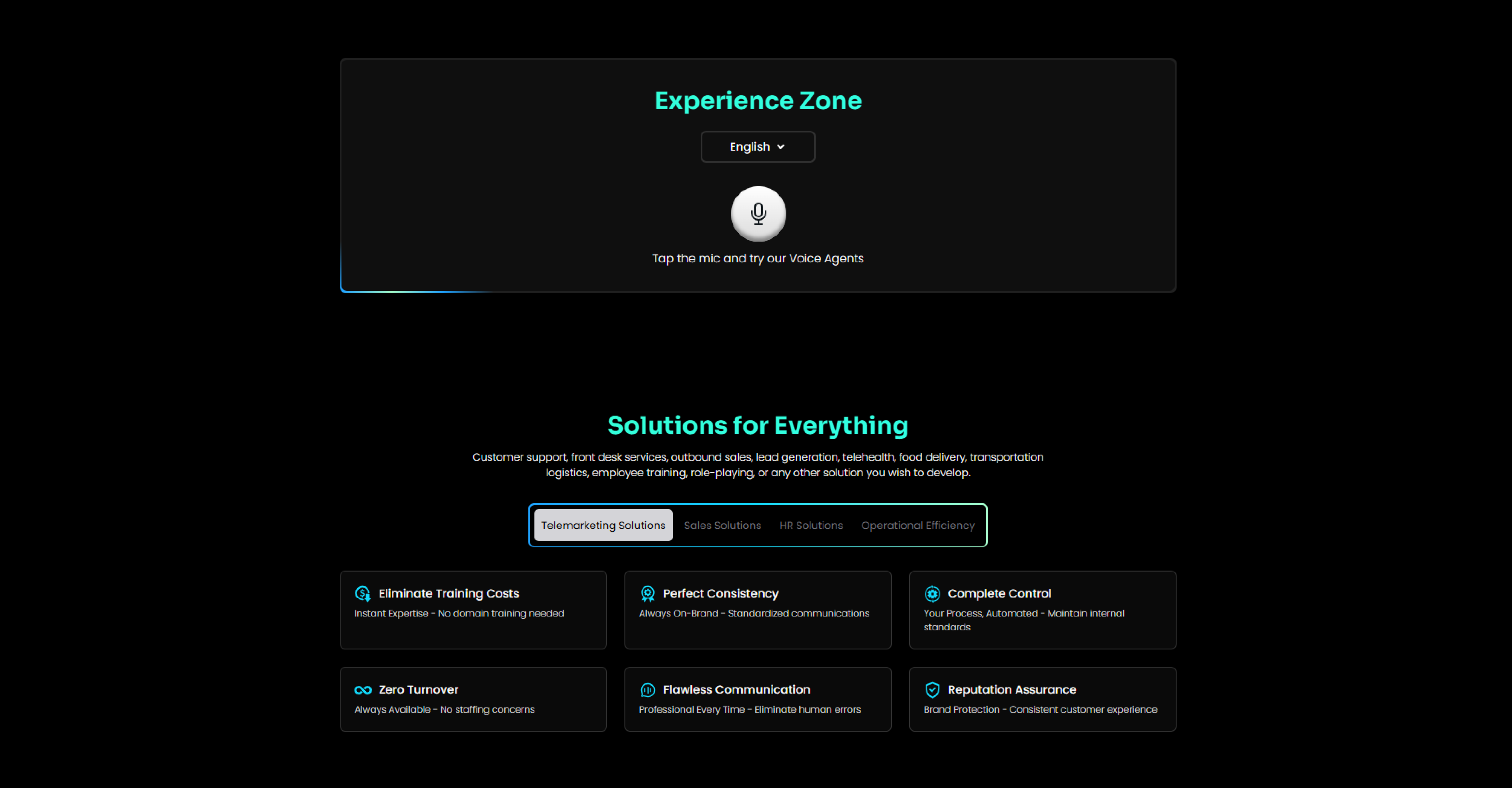Click the Perfect Consistency card heading
This screenshot has width=1512, height=788.
(x=720, y=594)
